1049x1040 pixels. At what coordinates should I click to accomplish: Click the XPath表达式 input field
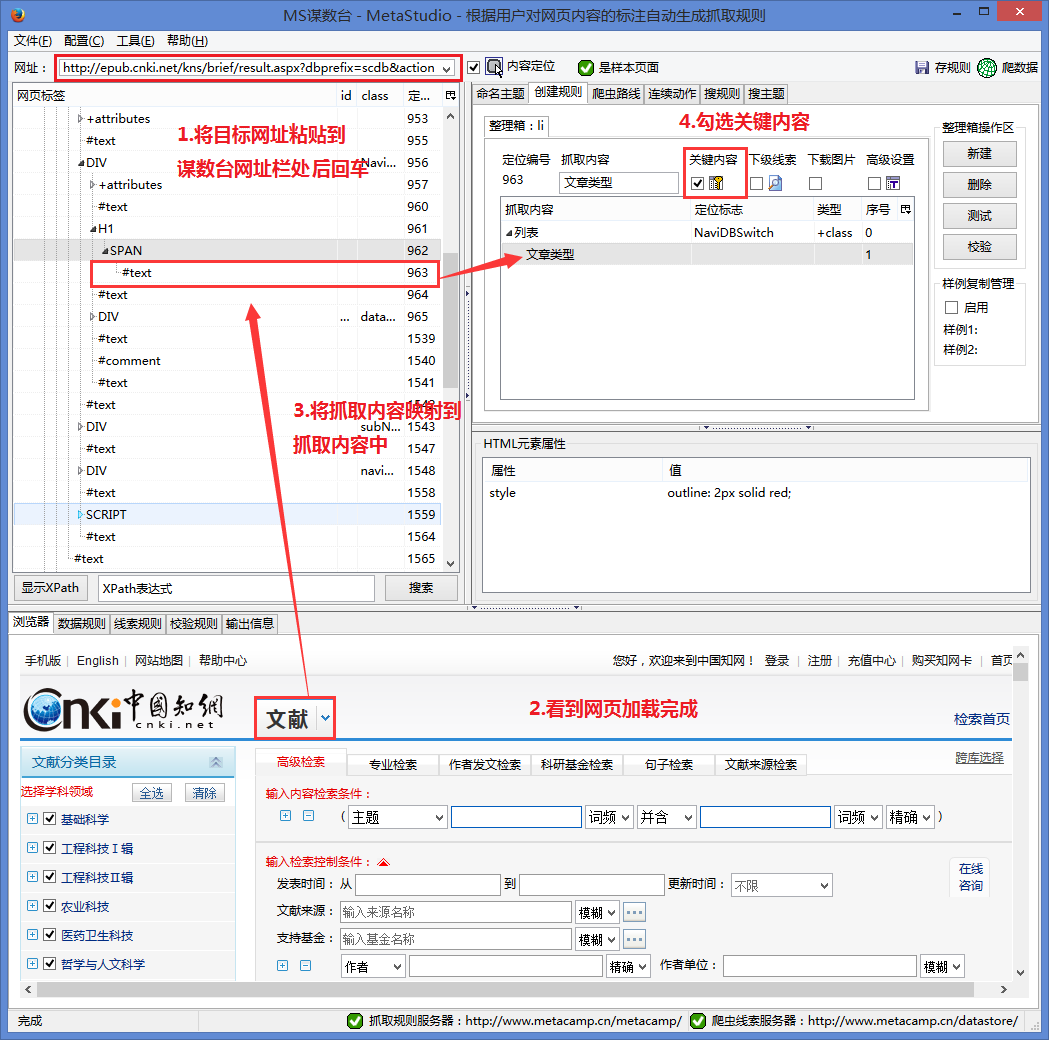click(236, 589)
